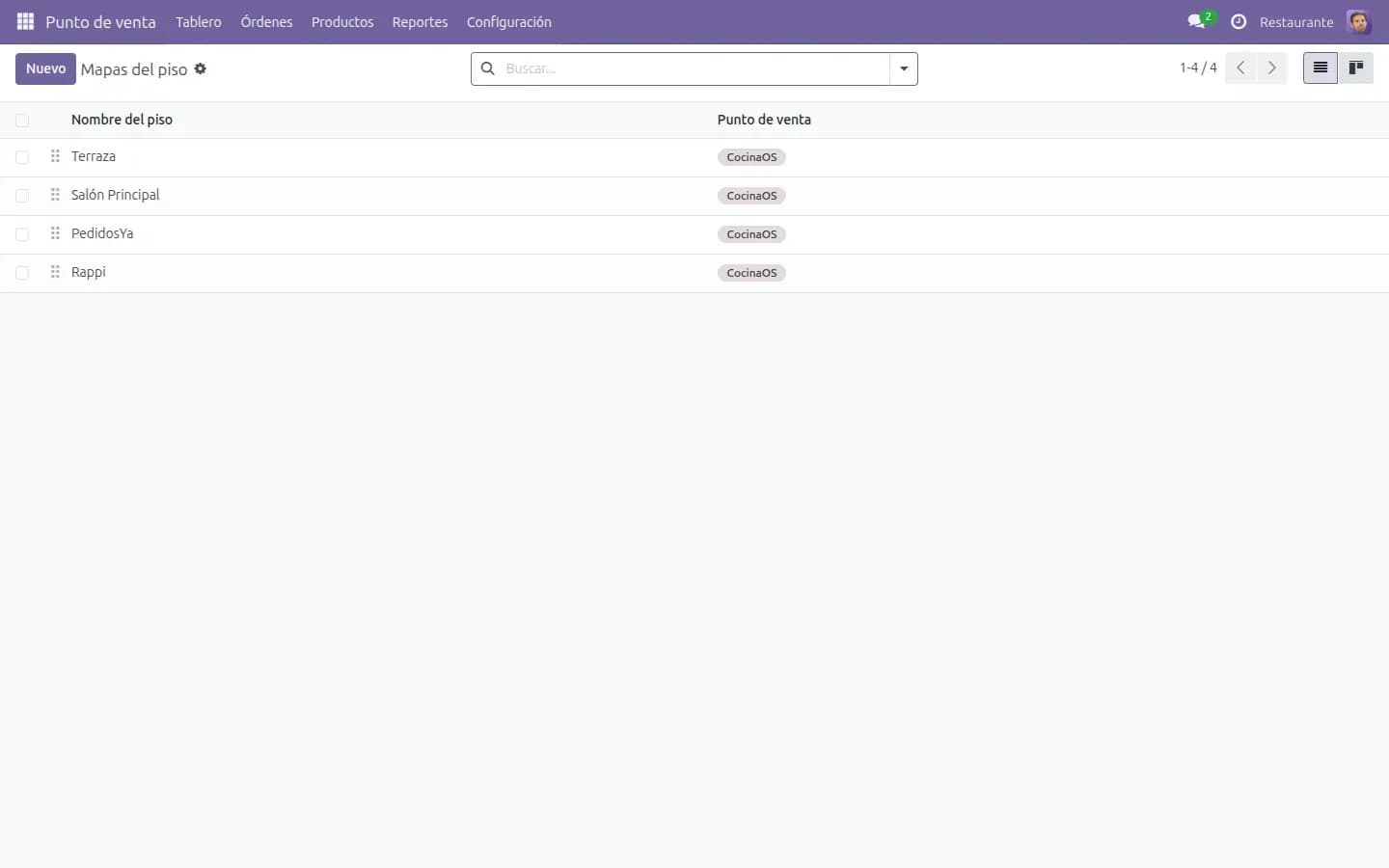
Task: Sort by Nombre del piso column header
Action: [x=122, y=120]
